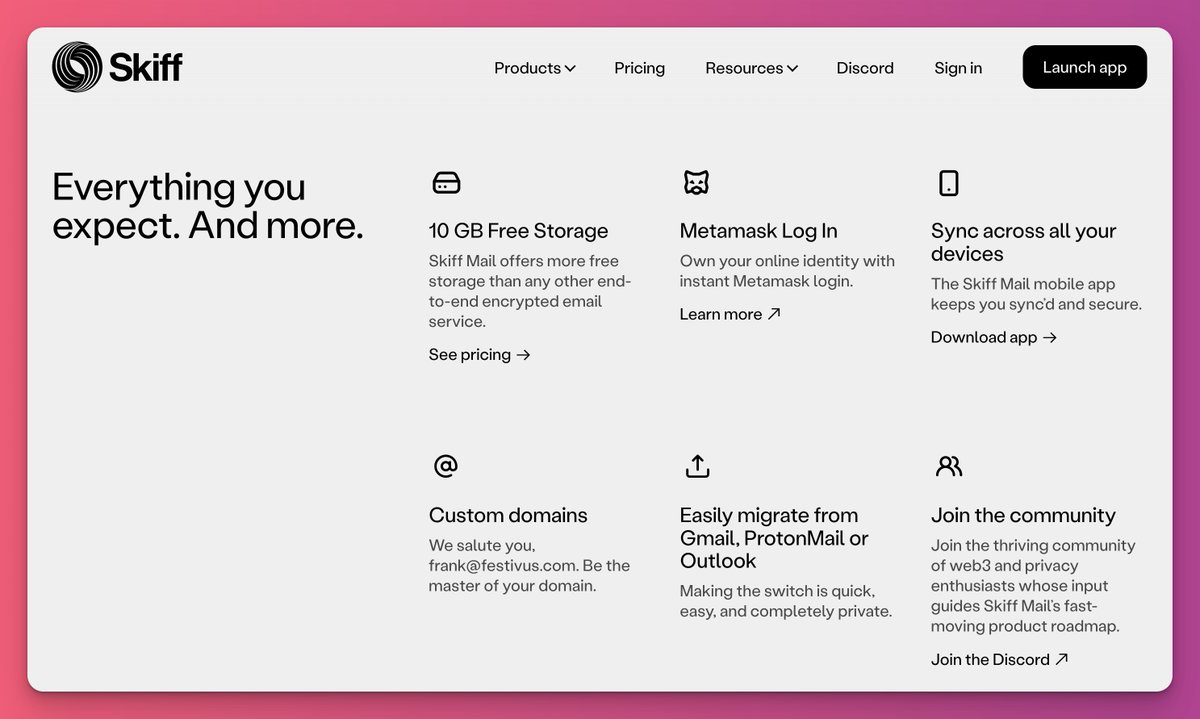Click 'The Skiff Mail mobile app' description
Image resolution: width=1200 pixels, height=719 pixels.
click(1036, 294)
